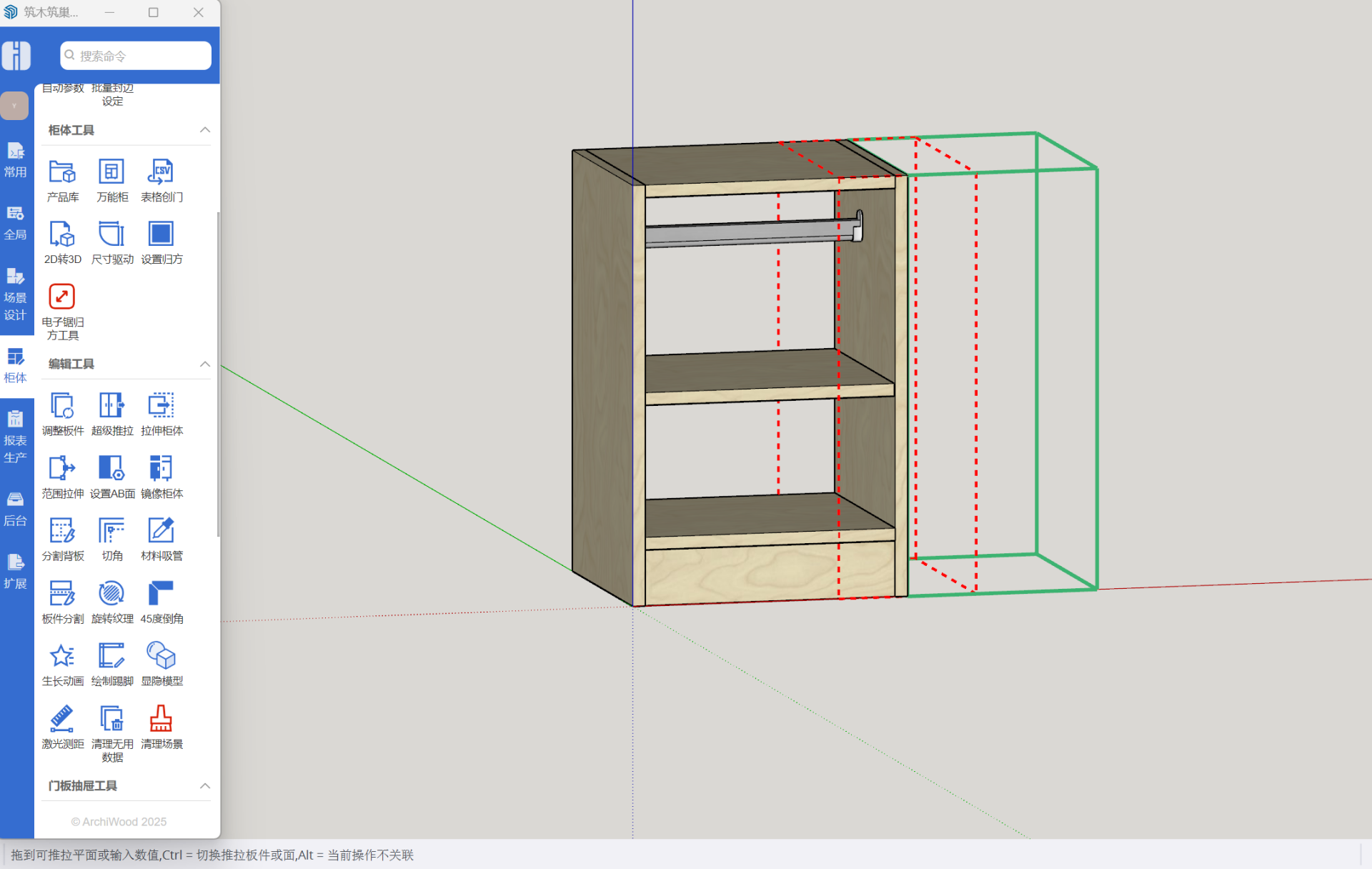Open the 产品库 product library tool
The width and height of the screenshot is (1372, 869).
[x=62, y=172]
